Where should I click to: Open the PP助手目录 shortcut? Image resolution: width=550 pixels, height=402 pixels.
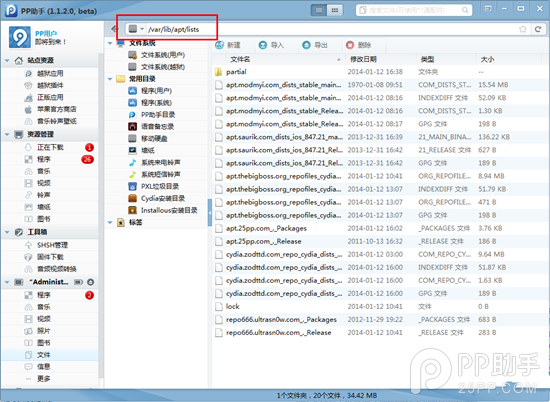tap(157, 115)
